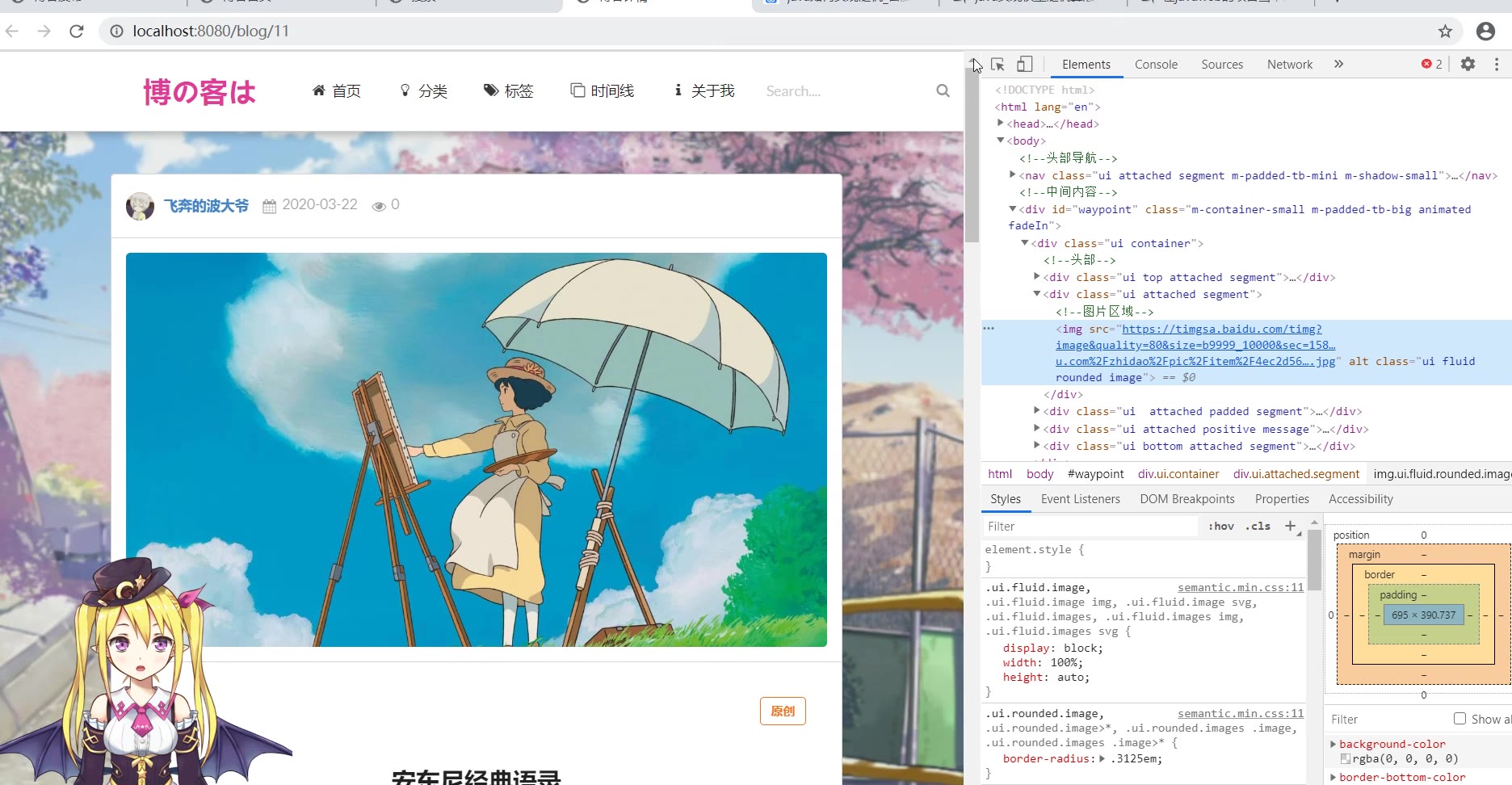Open the 时间线 navigation item
This screenshot has height=785, width=1512.
[603, 90]
